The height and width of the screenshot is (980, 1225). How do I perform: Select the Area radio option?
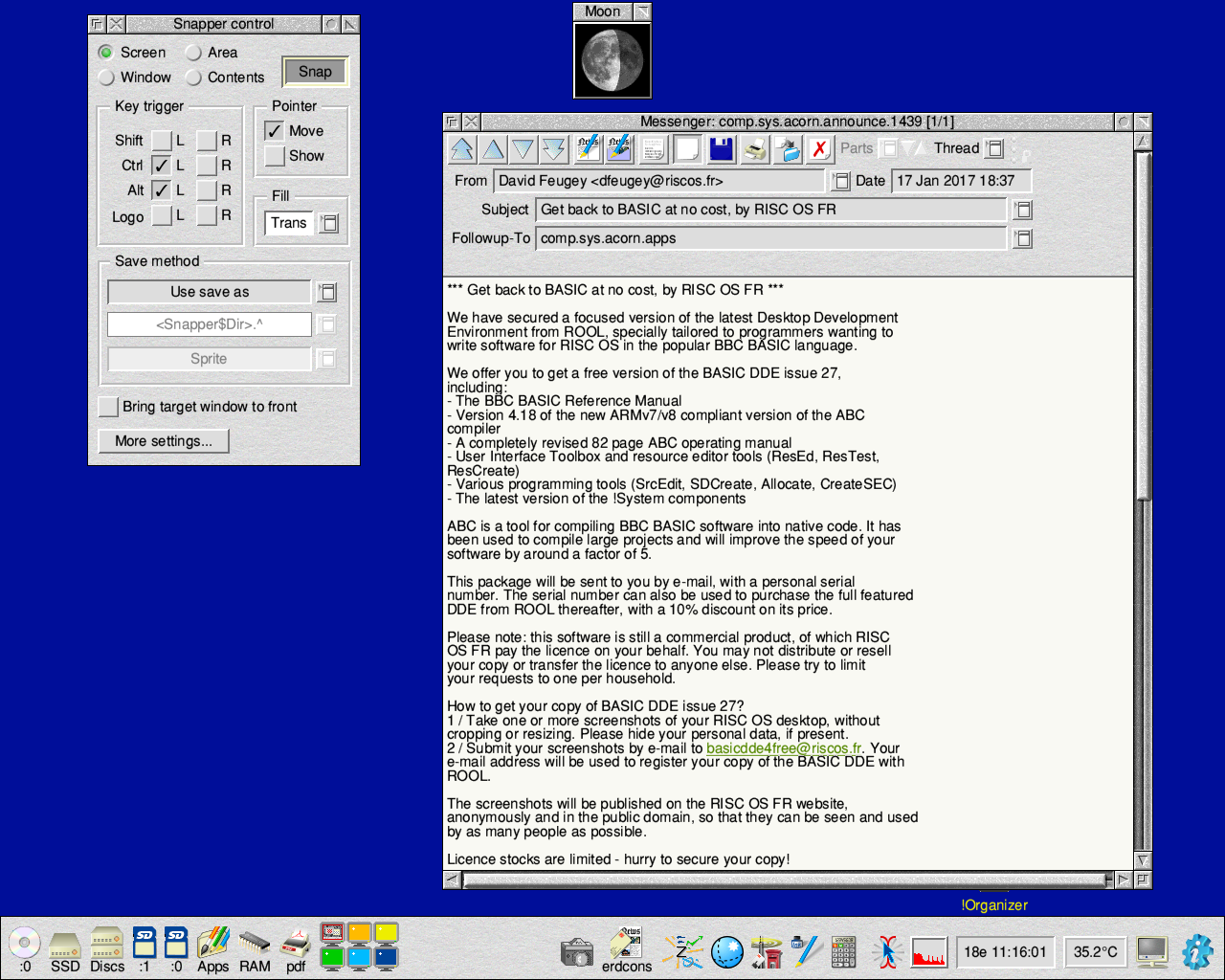coord(194,53)
